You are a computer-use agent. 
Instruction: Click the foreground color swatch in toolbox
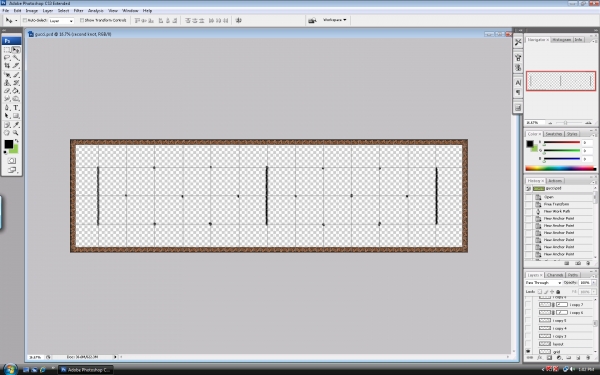(x=8, y=144)
